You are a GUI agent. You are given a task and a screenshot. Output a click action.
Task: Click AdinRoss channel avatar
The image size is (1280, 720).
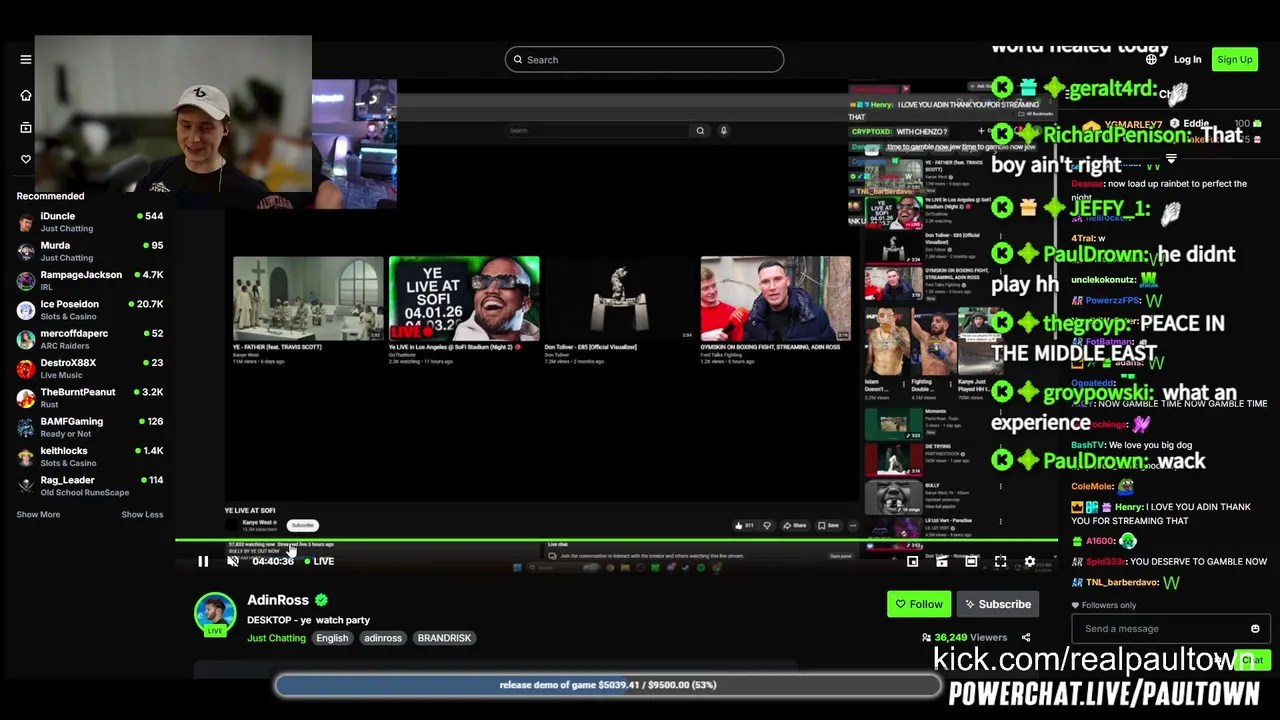click(214, 614)
